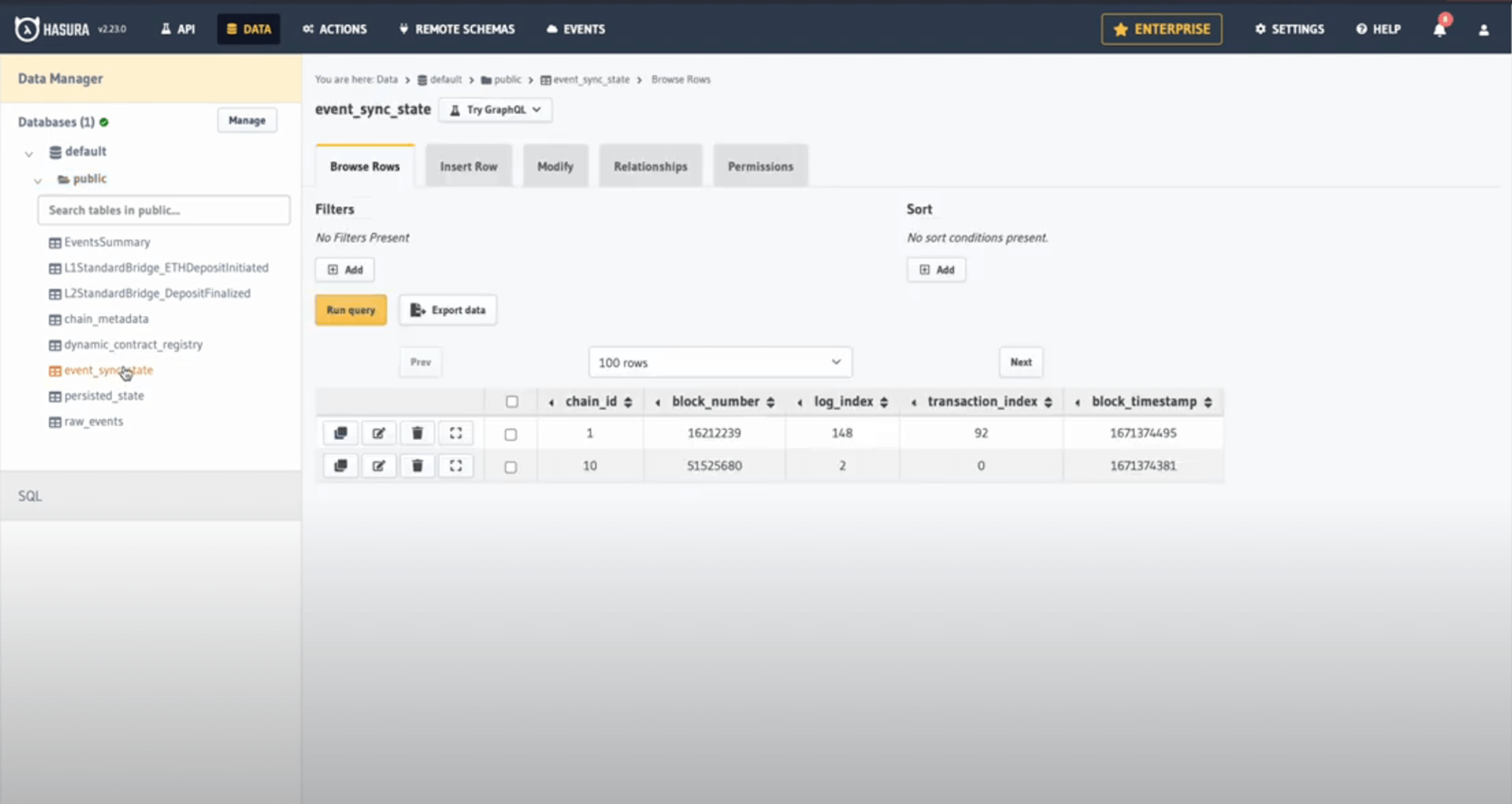Switch to the Permissions tab
The width and height of the screenshot is (1512, 804).
coord(761,166)
